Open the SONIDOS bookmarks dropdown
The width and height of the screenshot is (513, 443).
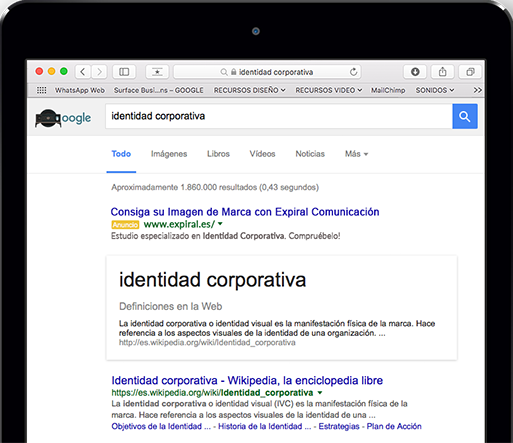click(435, 90)
